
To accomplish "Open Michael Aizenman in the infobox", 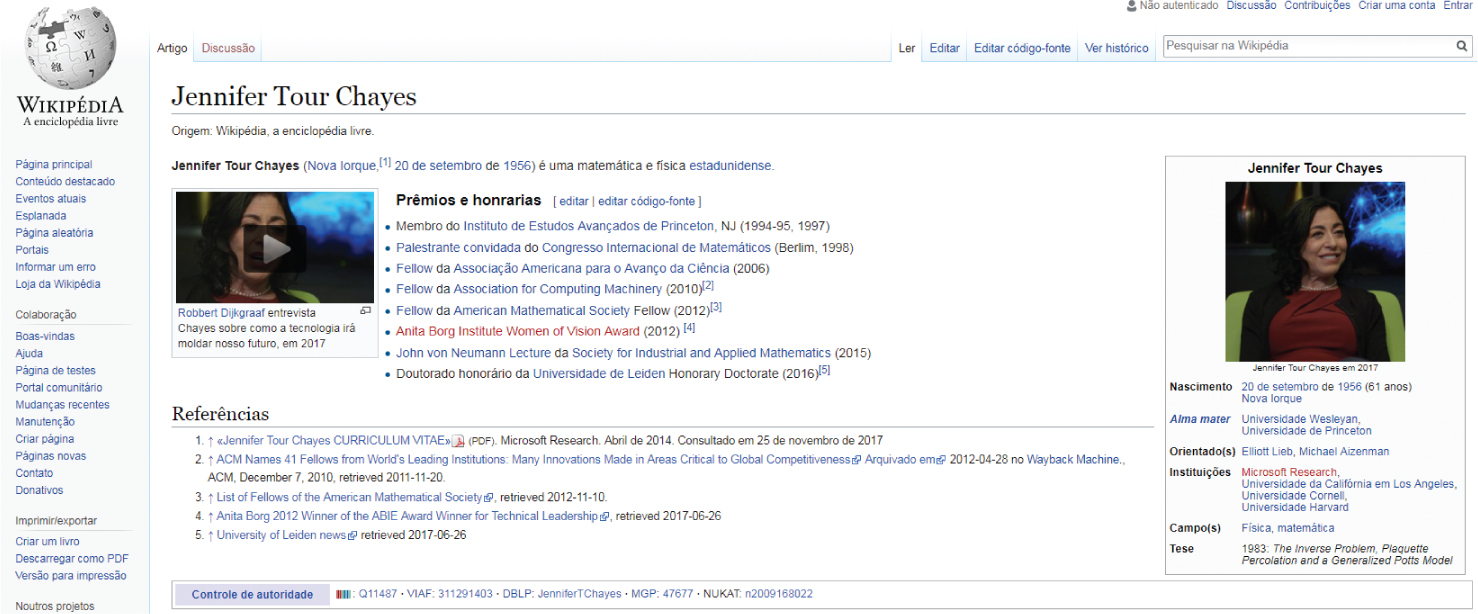I will (x=1344, y=451).
